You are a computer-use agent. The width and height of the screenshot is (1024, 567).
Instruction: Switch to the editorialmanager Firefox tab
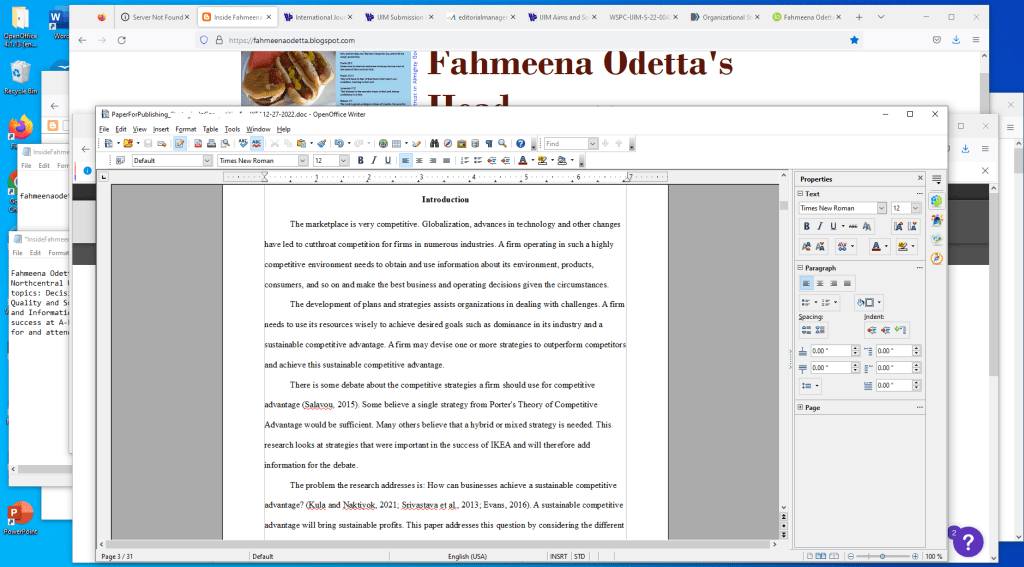tap(481, 17)
